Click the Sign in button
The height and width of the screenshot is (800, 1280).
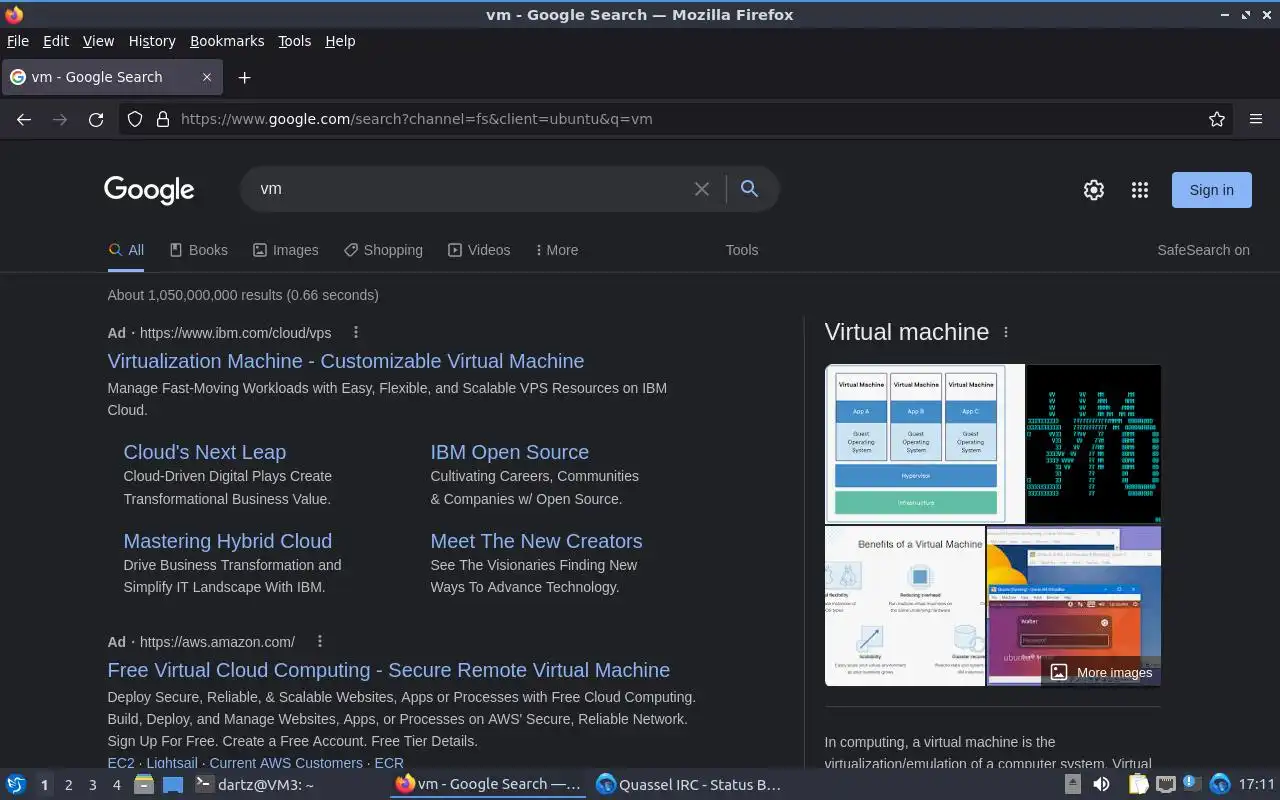[x=1211, y=190]
